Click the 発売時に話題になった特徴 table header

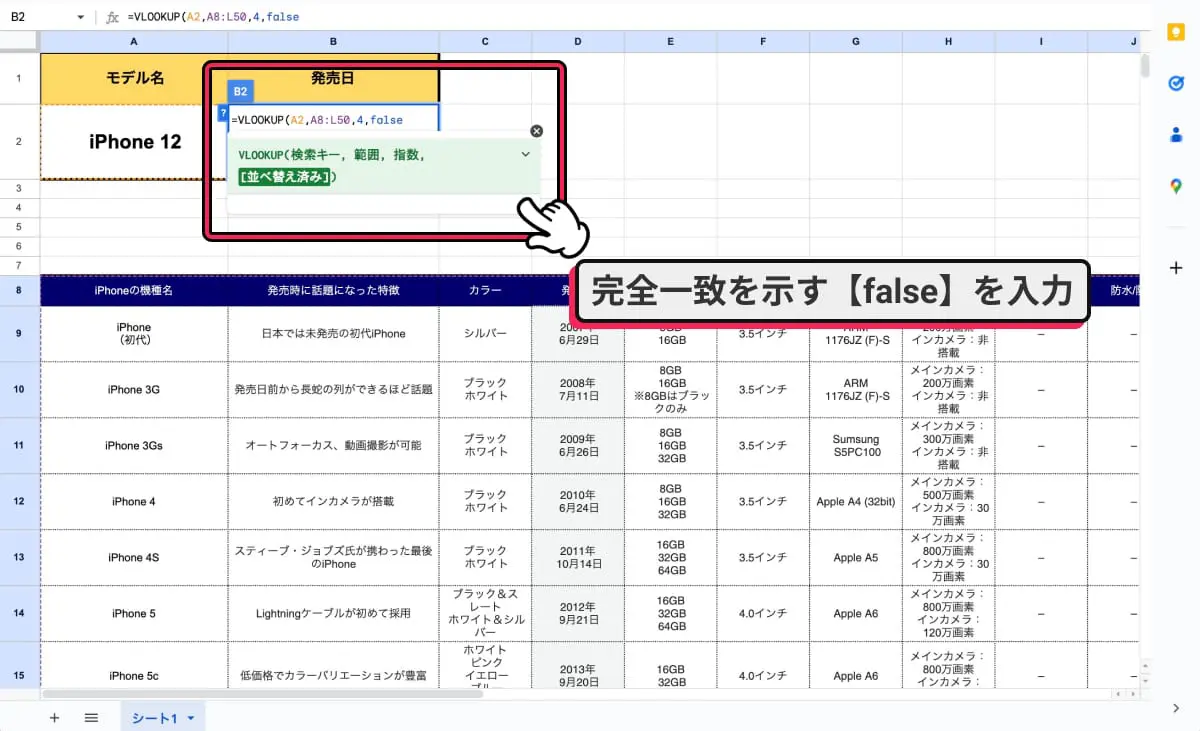(x=333, y=290)
